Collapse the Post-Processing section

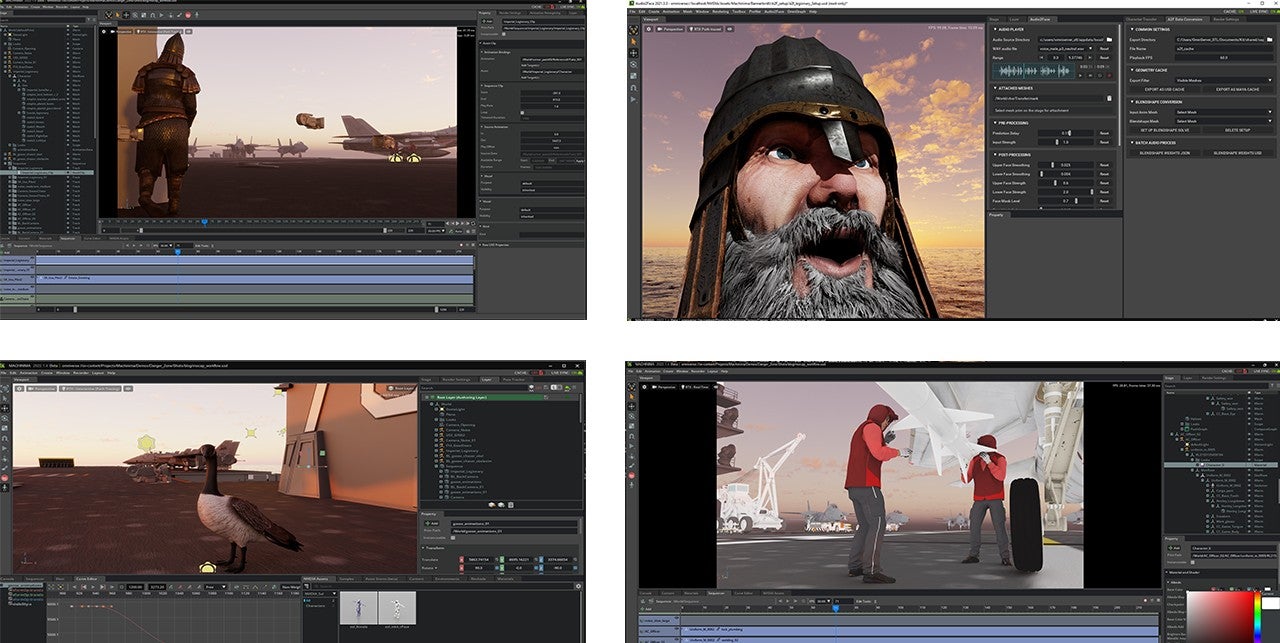point(996,155)
